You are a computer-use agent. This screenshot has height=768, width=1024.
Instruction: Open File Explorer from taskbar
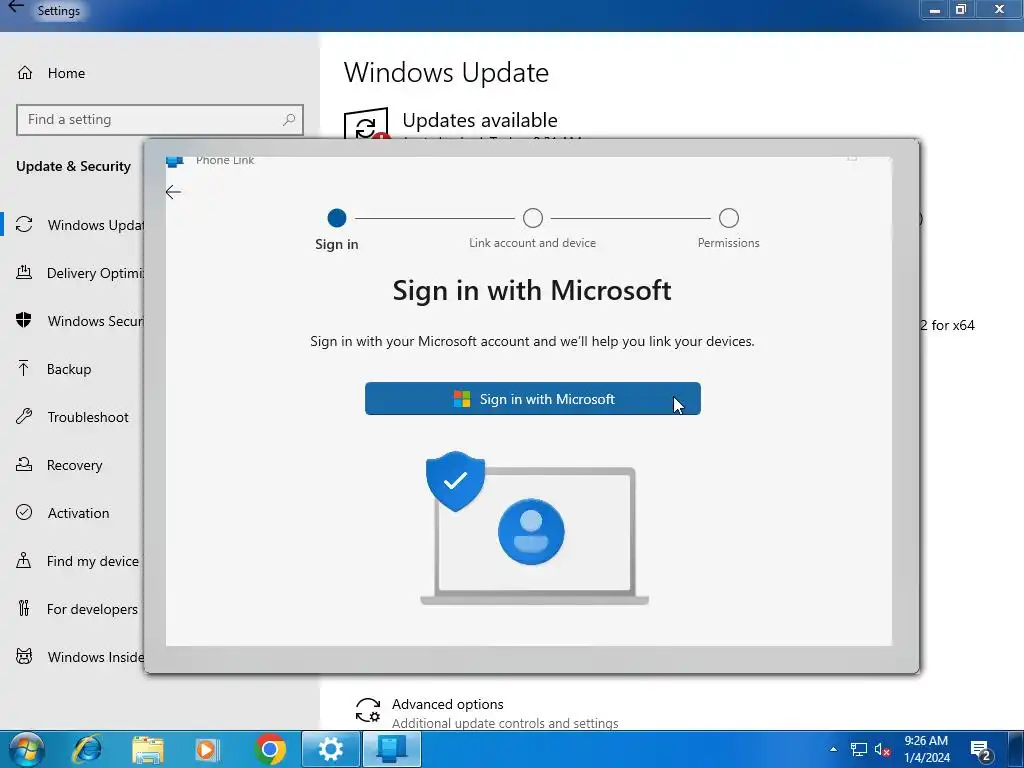[x=148, y=749]
